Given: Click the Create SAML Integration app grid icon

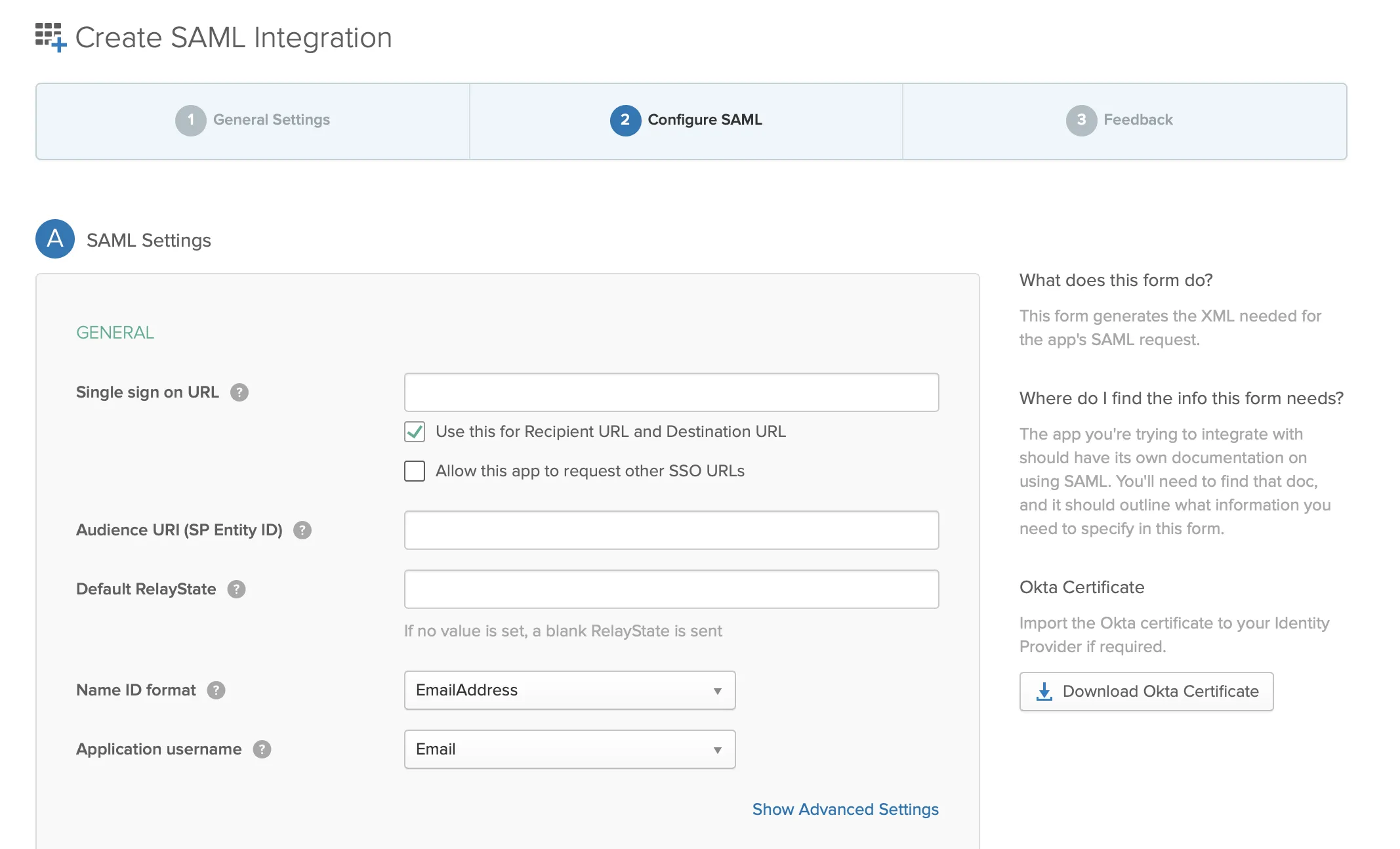Looking at the screenshot, I should click(x=51, y=37).
